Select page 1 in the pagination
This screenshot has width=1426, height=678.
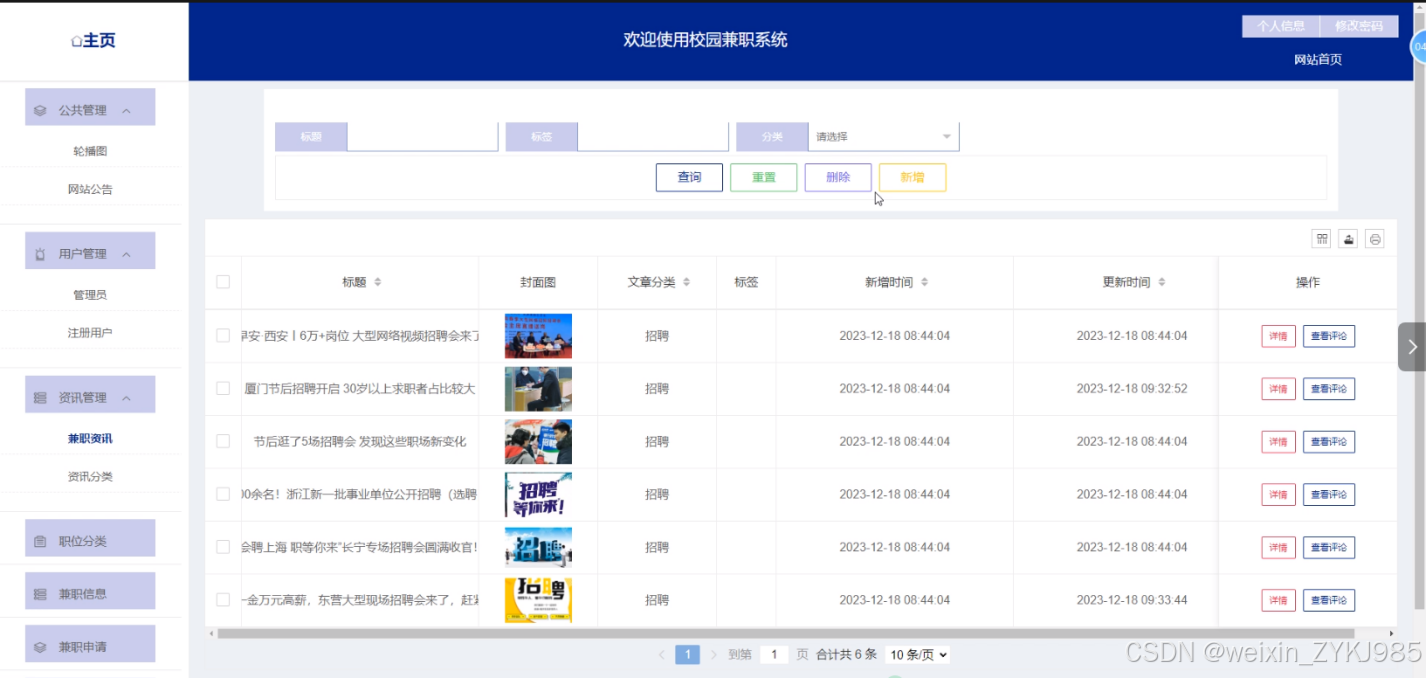(687, 655)
